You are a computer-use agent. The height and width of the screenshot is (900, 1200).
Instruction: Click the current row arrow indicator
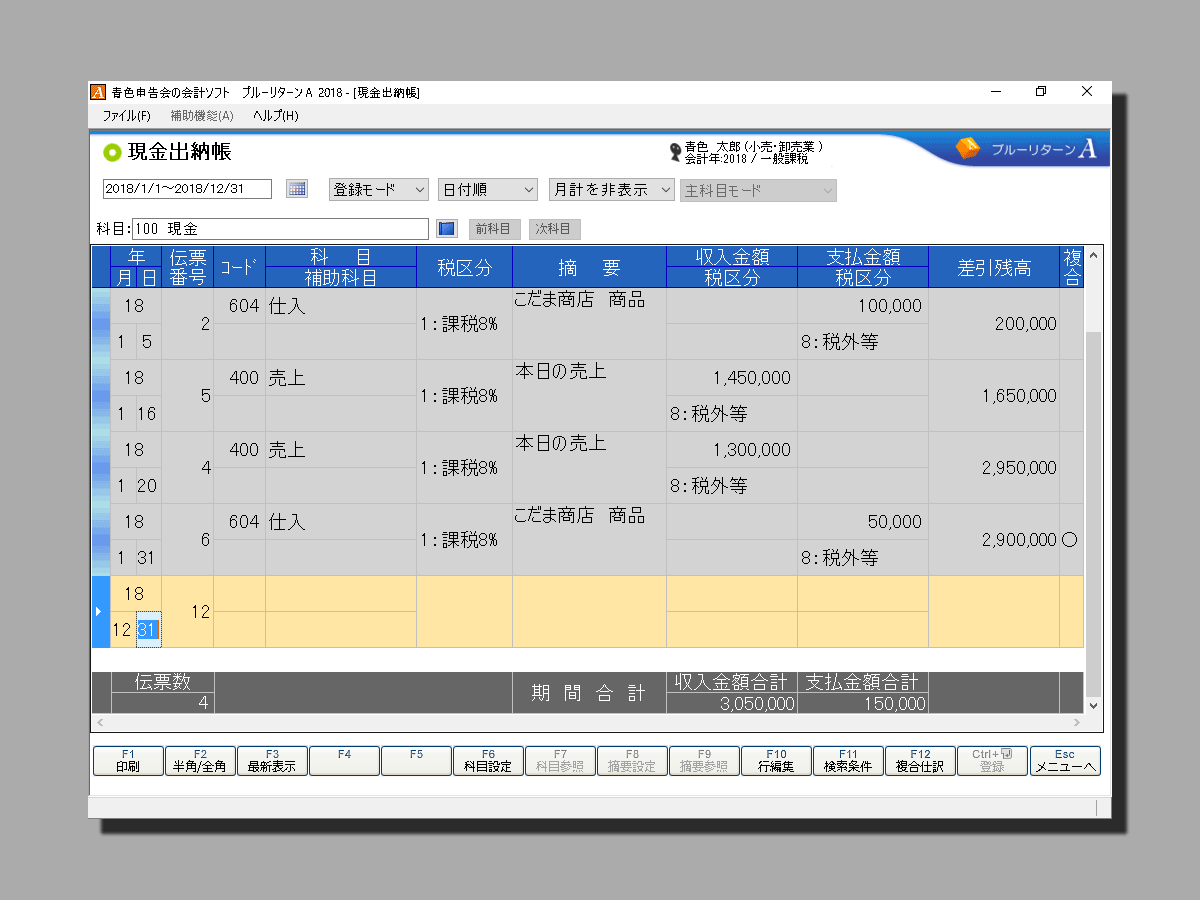[x=97, y=611]
